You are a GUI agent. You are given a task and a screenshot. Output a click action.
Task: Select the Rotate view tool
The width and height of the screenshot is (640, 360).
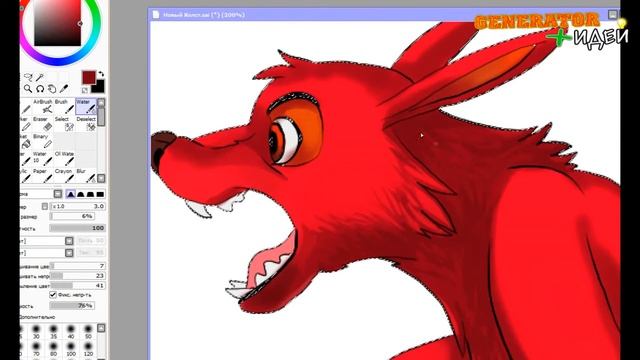pyautogui.click(x=40, y=88)
